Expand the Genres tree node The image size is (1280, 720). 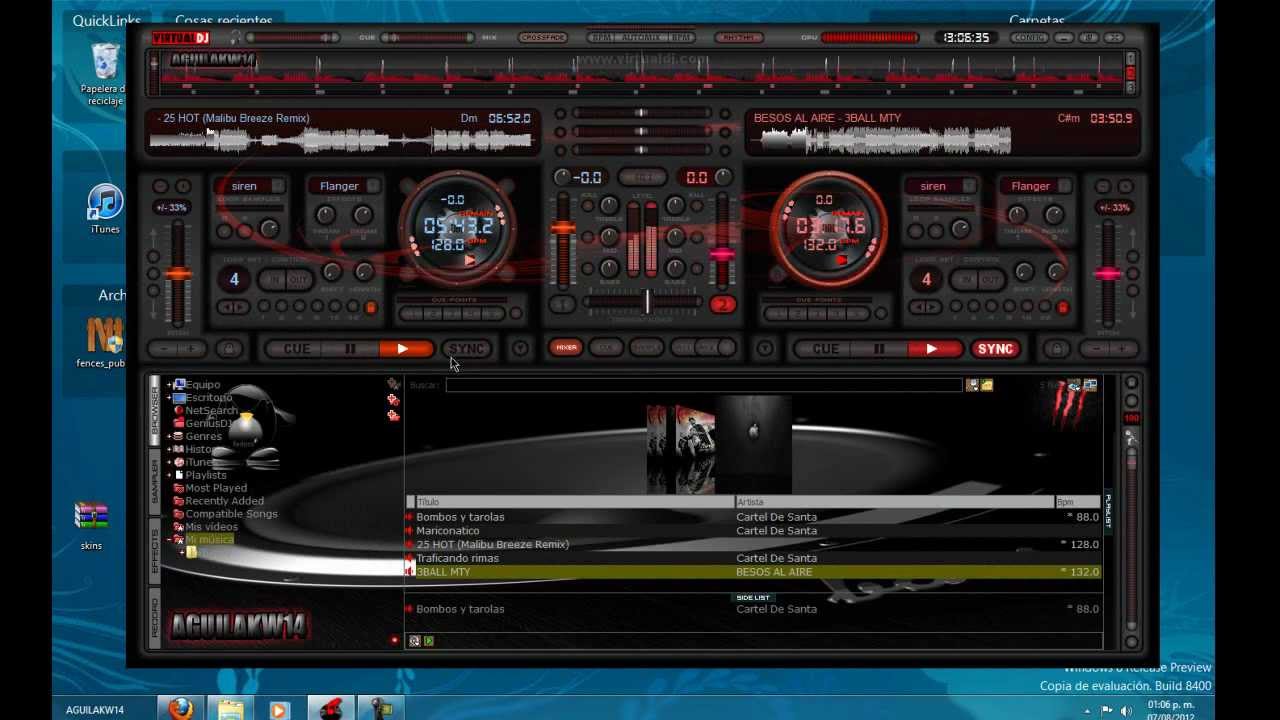169,436
